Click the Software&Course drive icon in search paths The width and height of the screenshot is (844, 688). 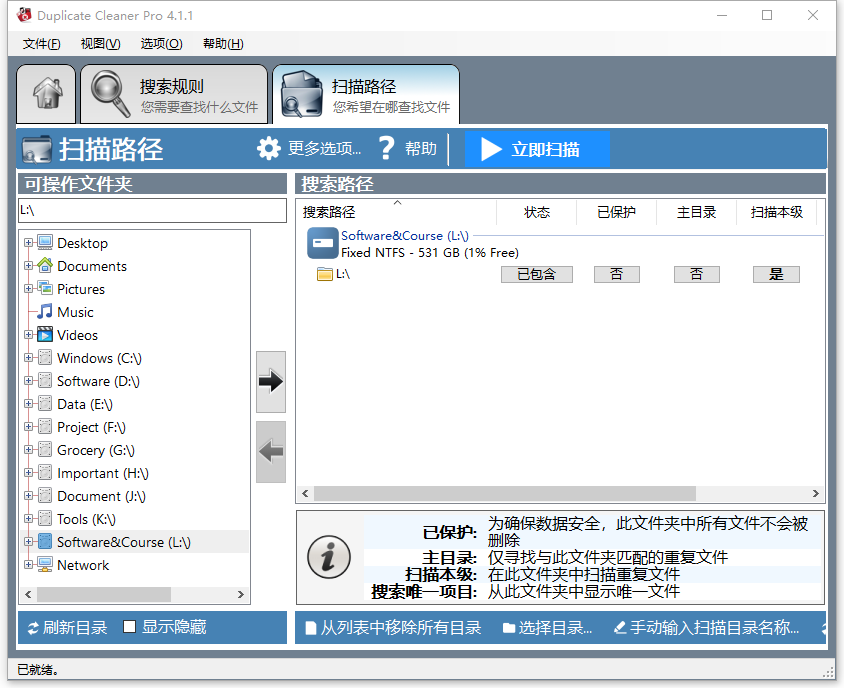pyautogui.click(x=322, y=243)
